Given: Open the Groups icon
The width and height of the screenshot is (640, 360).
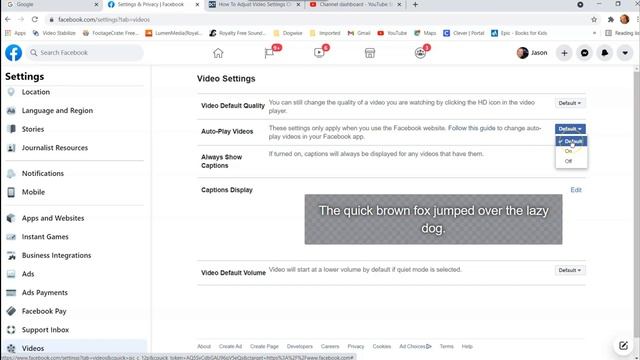Looking at the screenshot, I should [x=420, y=53].
